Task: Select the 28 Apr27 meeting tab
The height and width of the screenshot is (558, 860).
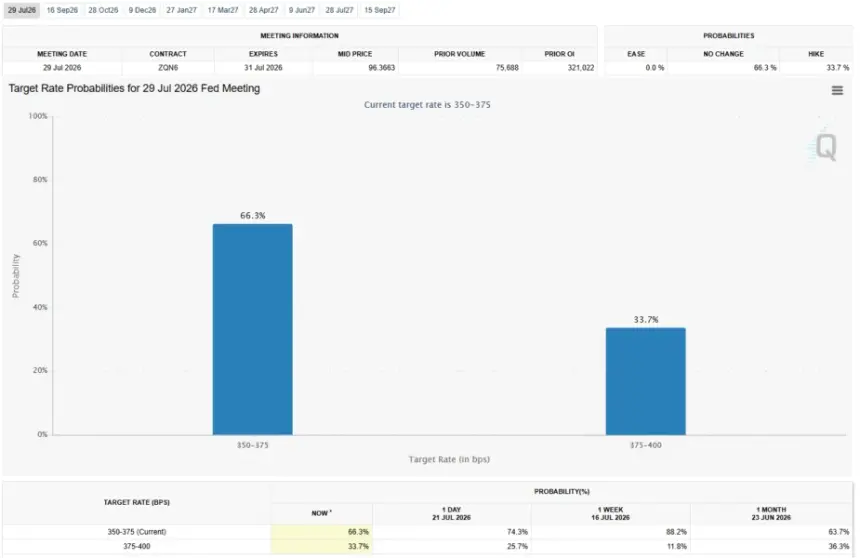Action: click(x=263, y=10)
